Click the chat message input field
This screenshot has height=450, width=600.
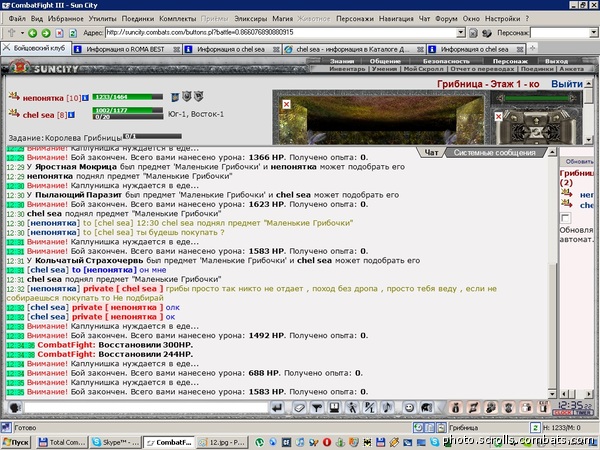click(x=146, y=407)
